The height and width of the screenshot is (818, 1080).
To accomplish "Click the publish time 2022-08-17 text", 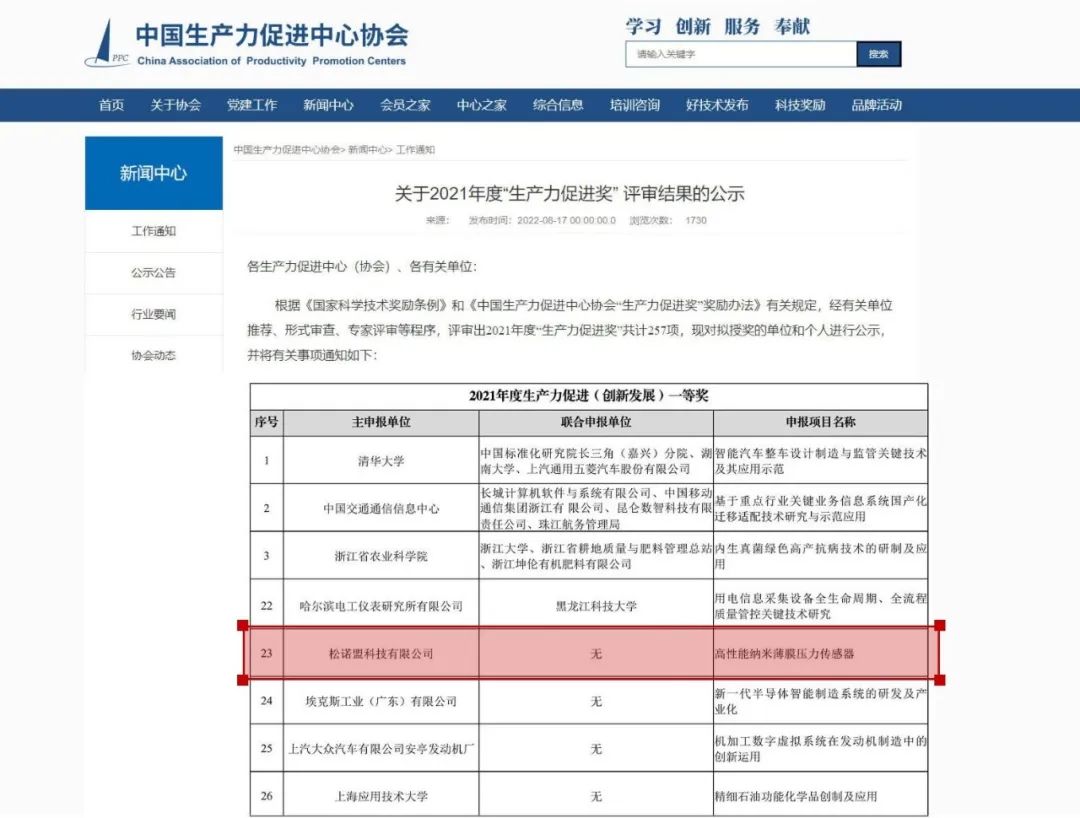I will tap(542, 220).
